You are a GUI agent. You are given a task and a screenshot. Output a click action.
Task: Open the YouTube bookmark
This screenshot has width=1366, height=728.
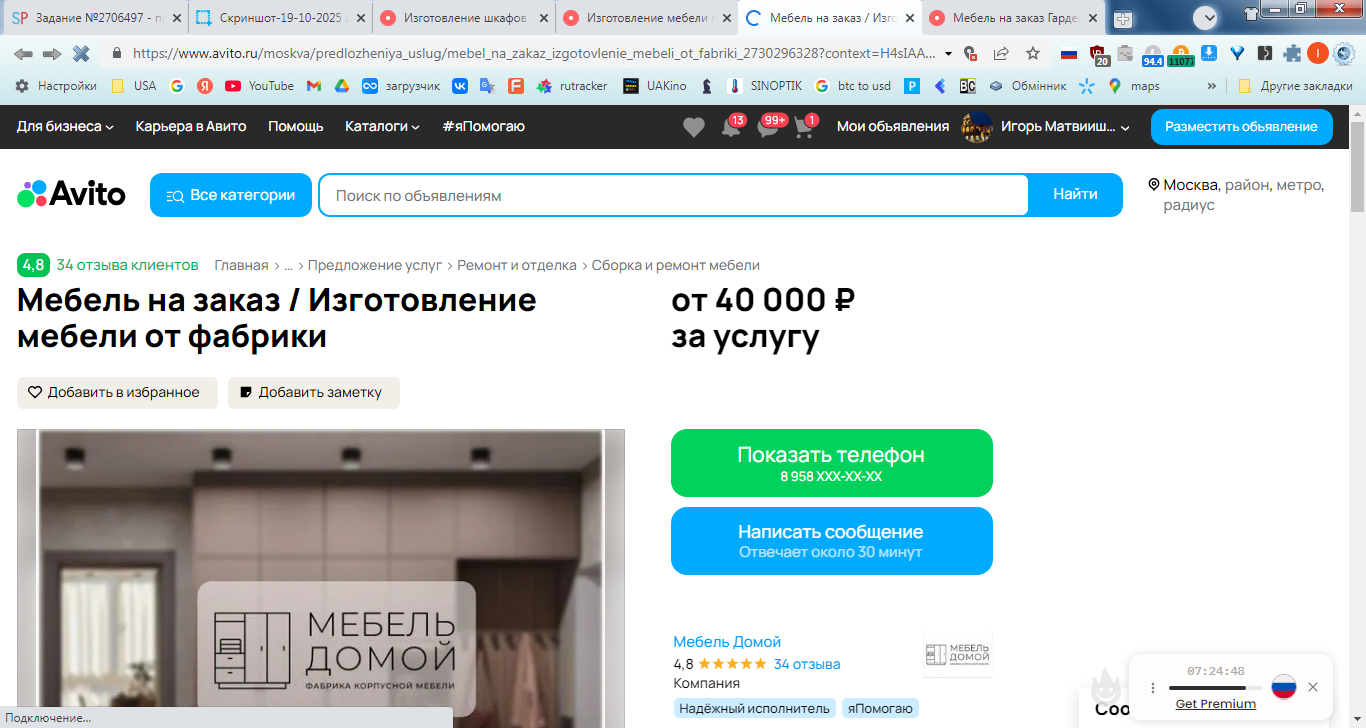[259, 86]
